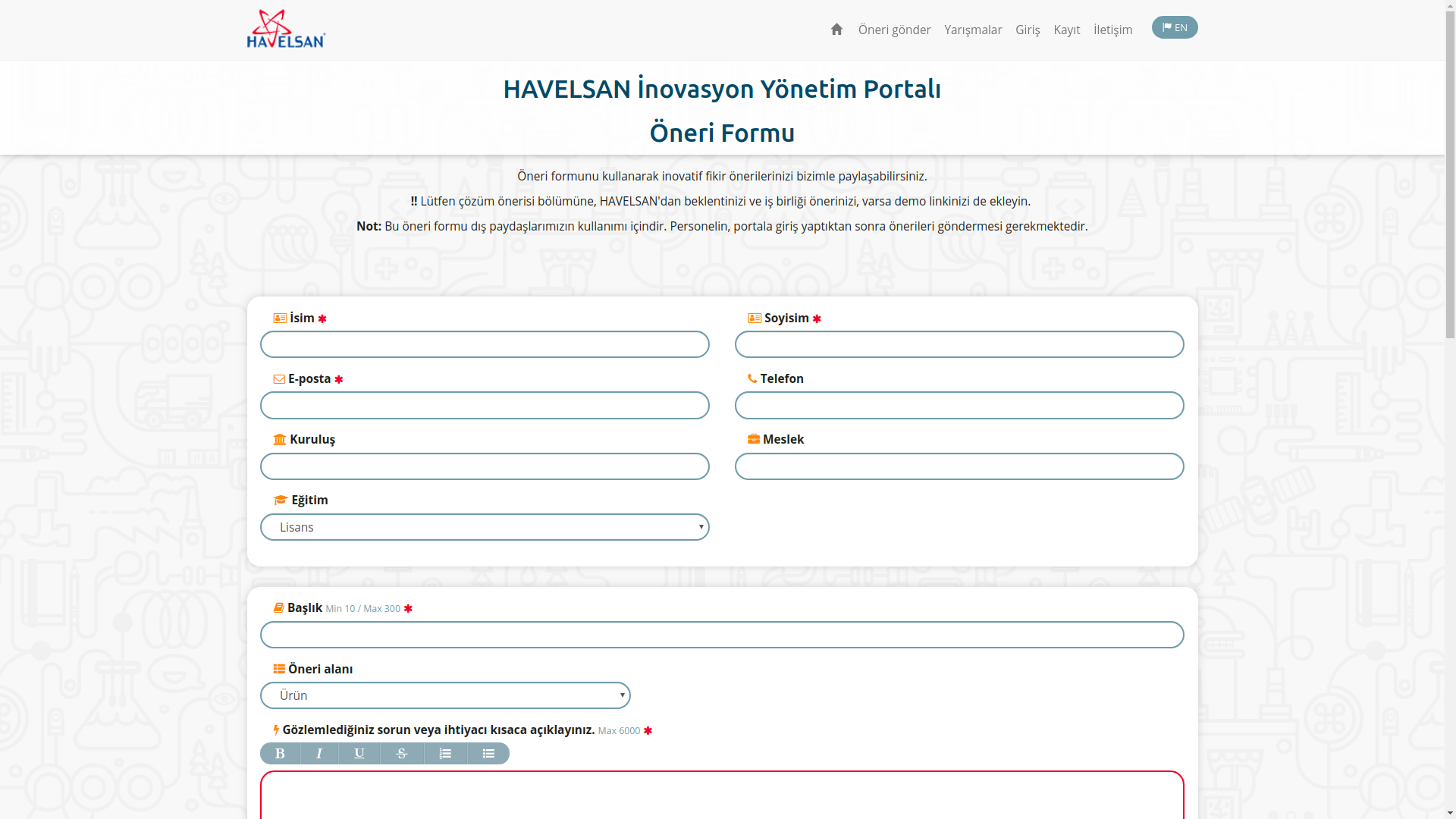
Task: Insert a bulleted list in the editor
Action: (x=488, y=753)
